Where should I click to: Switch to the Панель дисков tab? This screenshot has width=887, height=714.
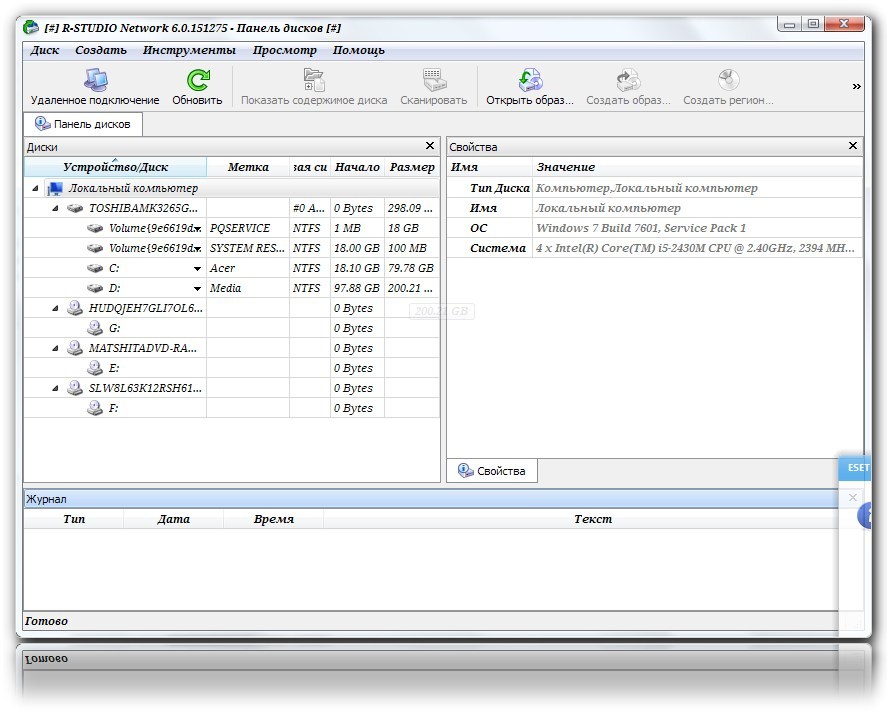[84, 124]
